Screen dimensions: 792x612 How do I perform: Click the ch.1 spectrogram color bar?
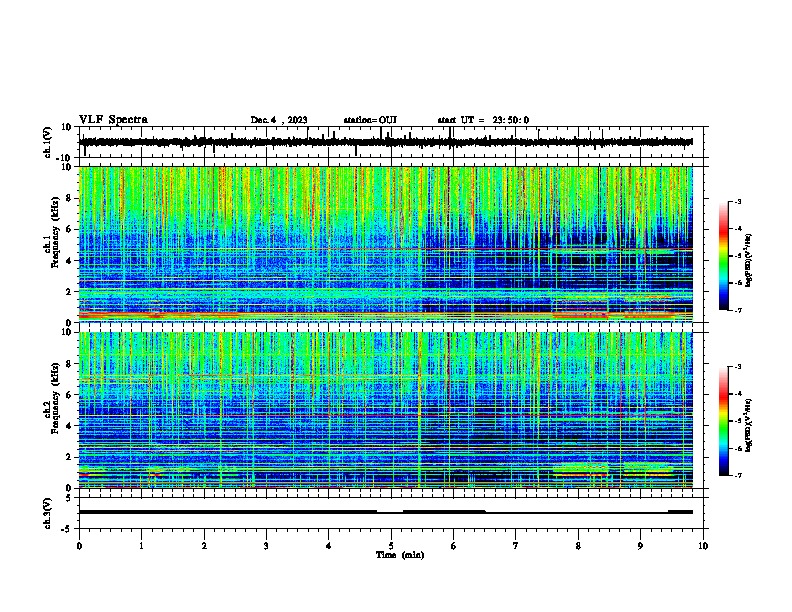click(724, 256)
